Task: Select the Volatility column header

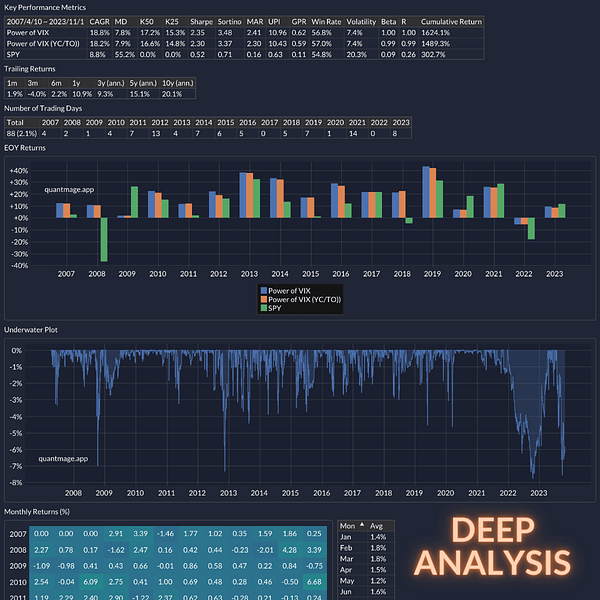Action: tap(361, 22)
